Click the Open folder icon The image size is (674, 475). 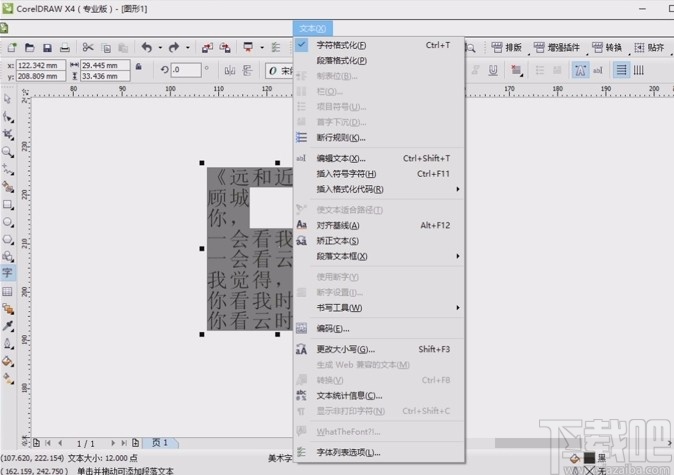click(x=30, y=47)
